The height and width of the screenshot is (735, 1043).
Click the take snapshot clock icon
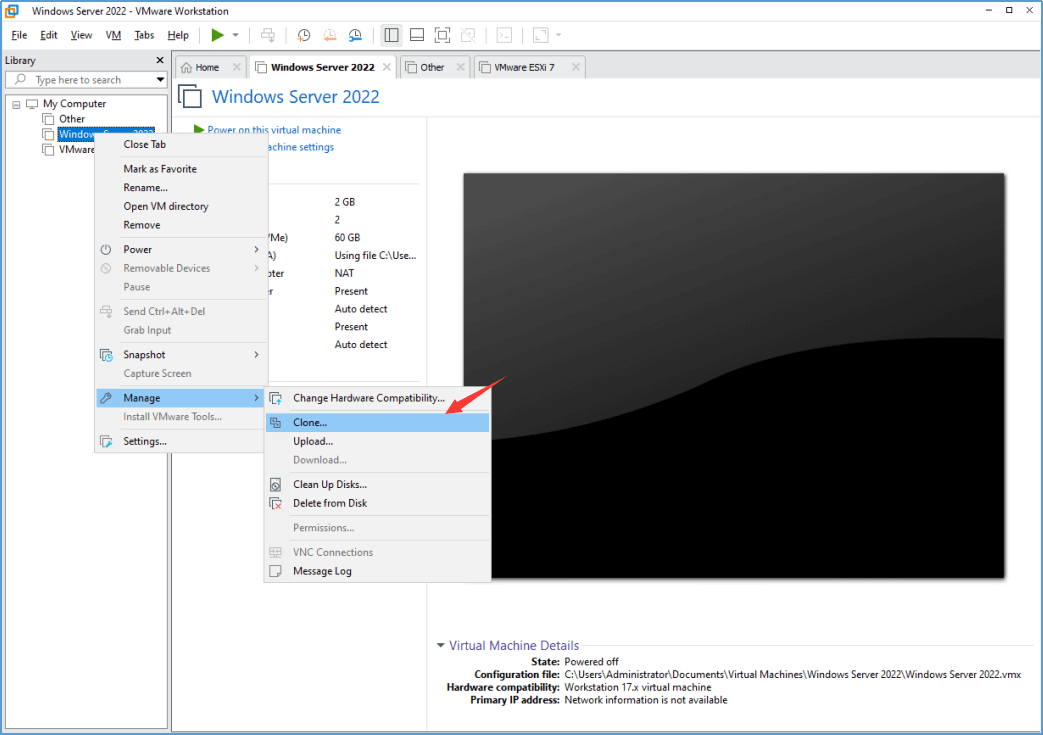point(304,35)
